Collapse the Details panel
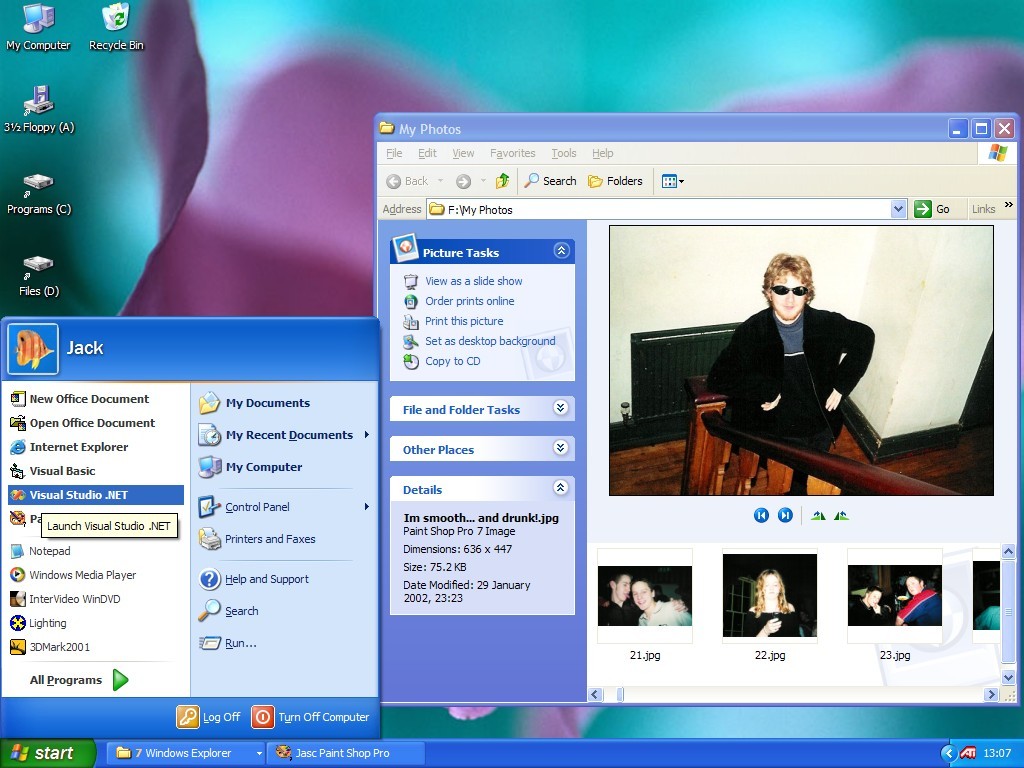The width and height of the screenshot is (1024, 768). coord(560,488)
